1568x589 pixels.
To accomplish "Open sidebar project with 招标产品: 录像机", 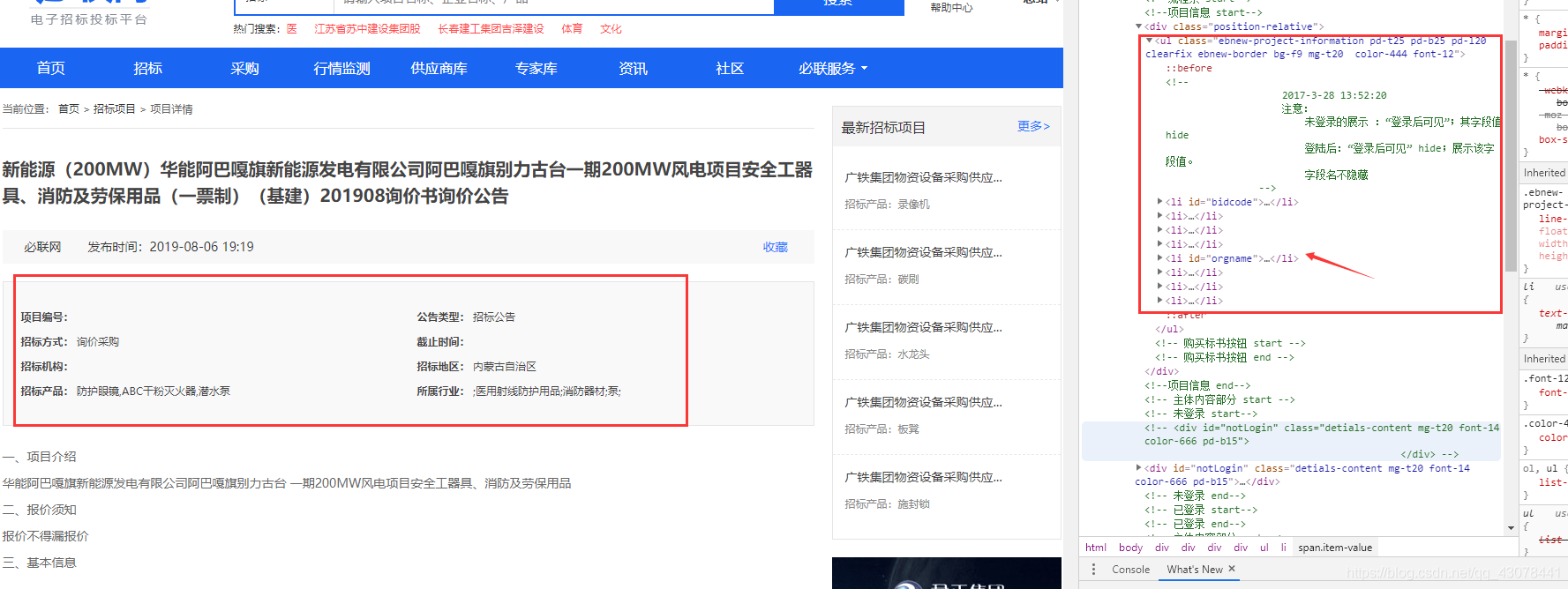I will 923,177.
